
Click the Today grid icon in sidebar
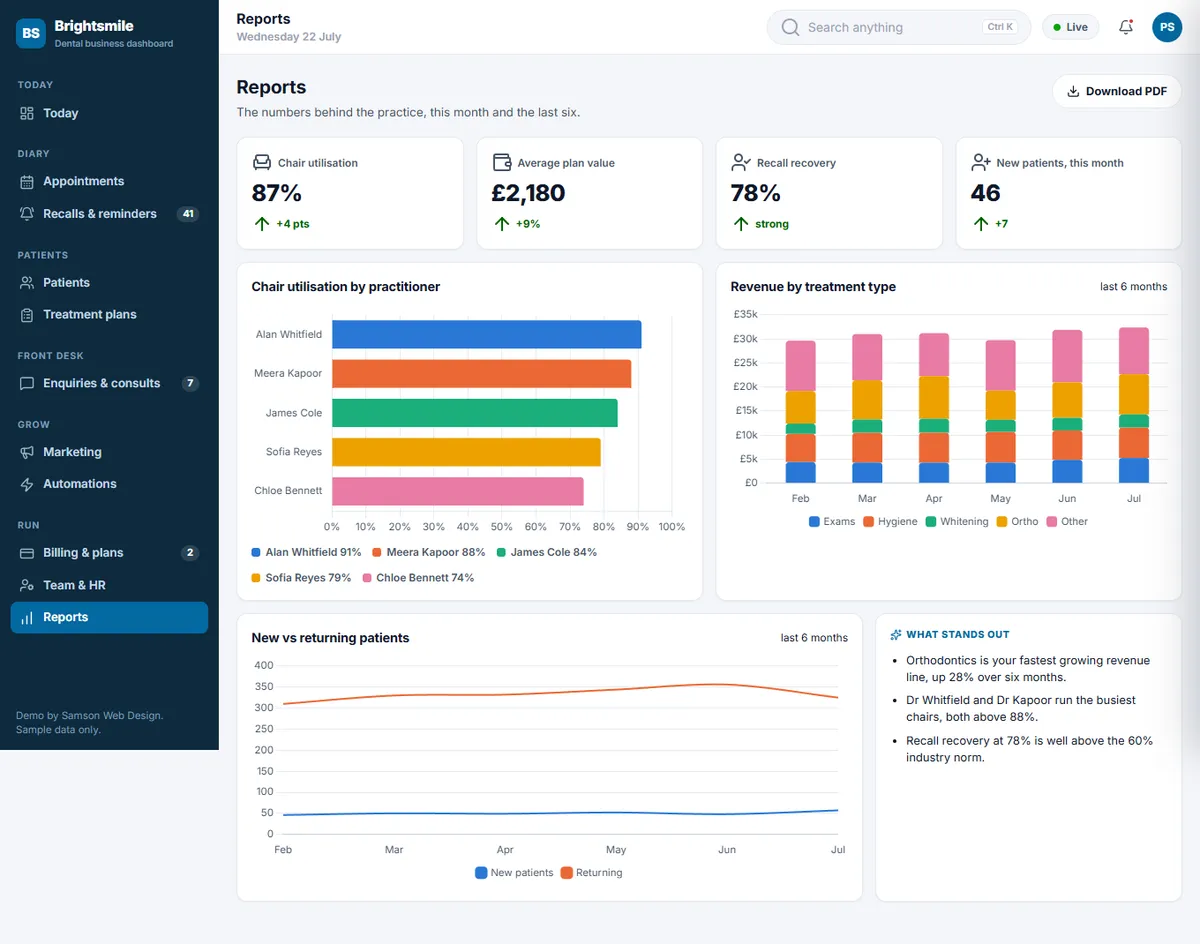tap(27, 113)
